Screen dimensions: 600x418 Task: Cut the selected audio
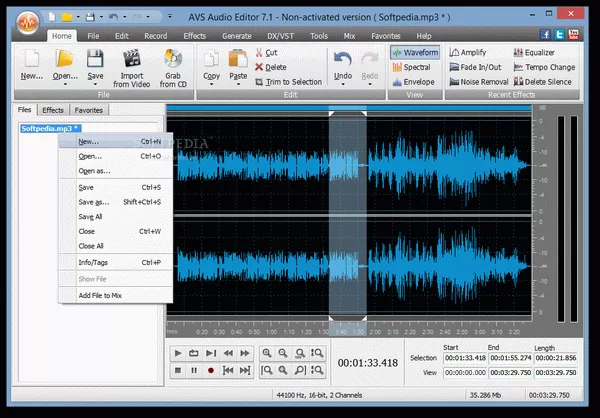pos(266,52)
